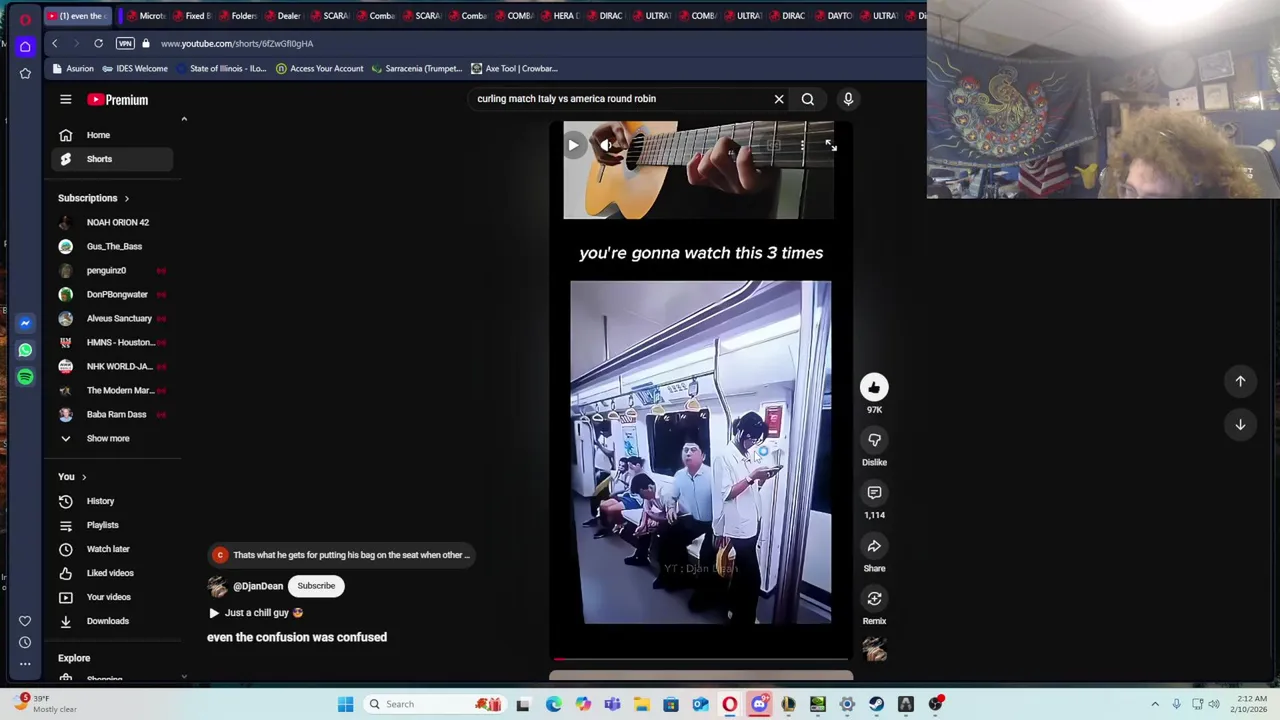Share this Short via the Share arrow
Viewport: 1280px width, 720px height.
[x=874, y=546]
